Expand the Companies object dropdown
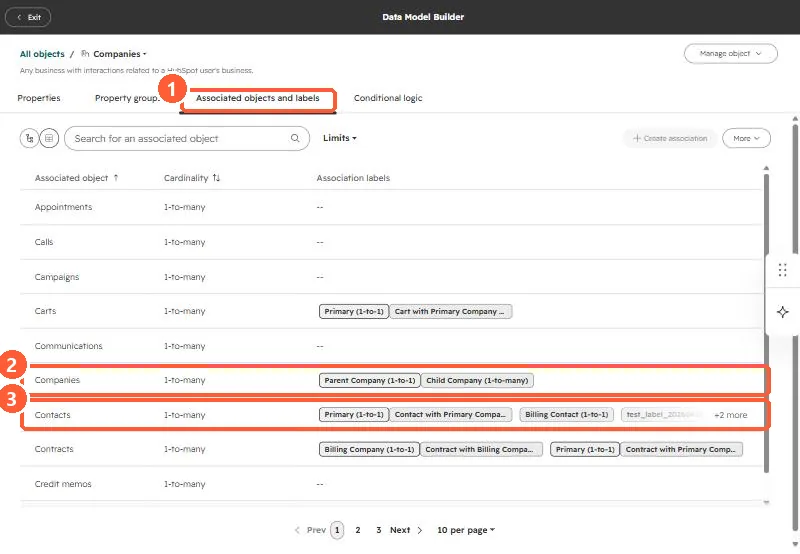This screenshot has width=800, height=554. (119, 54)
